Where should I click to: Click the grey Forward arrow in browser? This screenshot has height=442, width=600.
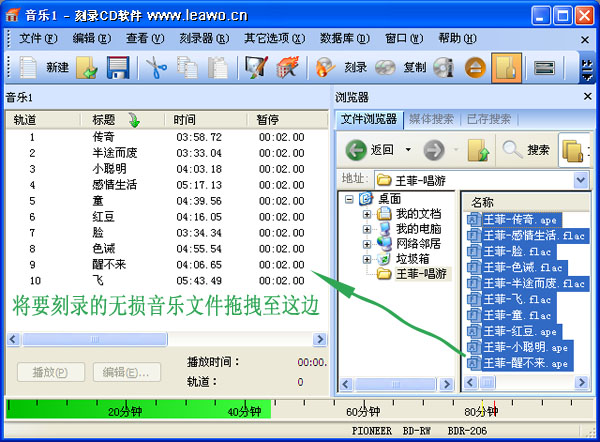pos(434,150)
